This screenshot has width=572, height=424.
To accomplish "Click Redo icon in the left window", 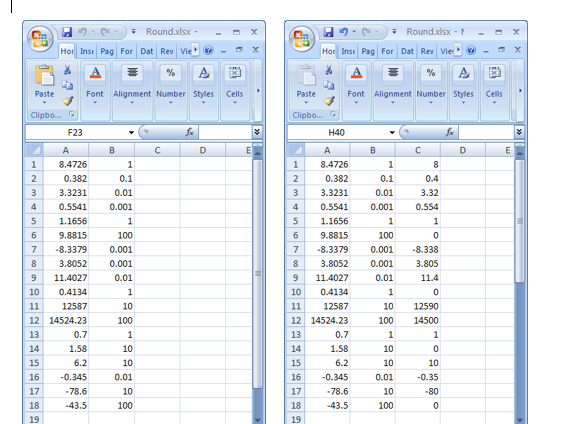I will (105, 32).
